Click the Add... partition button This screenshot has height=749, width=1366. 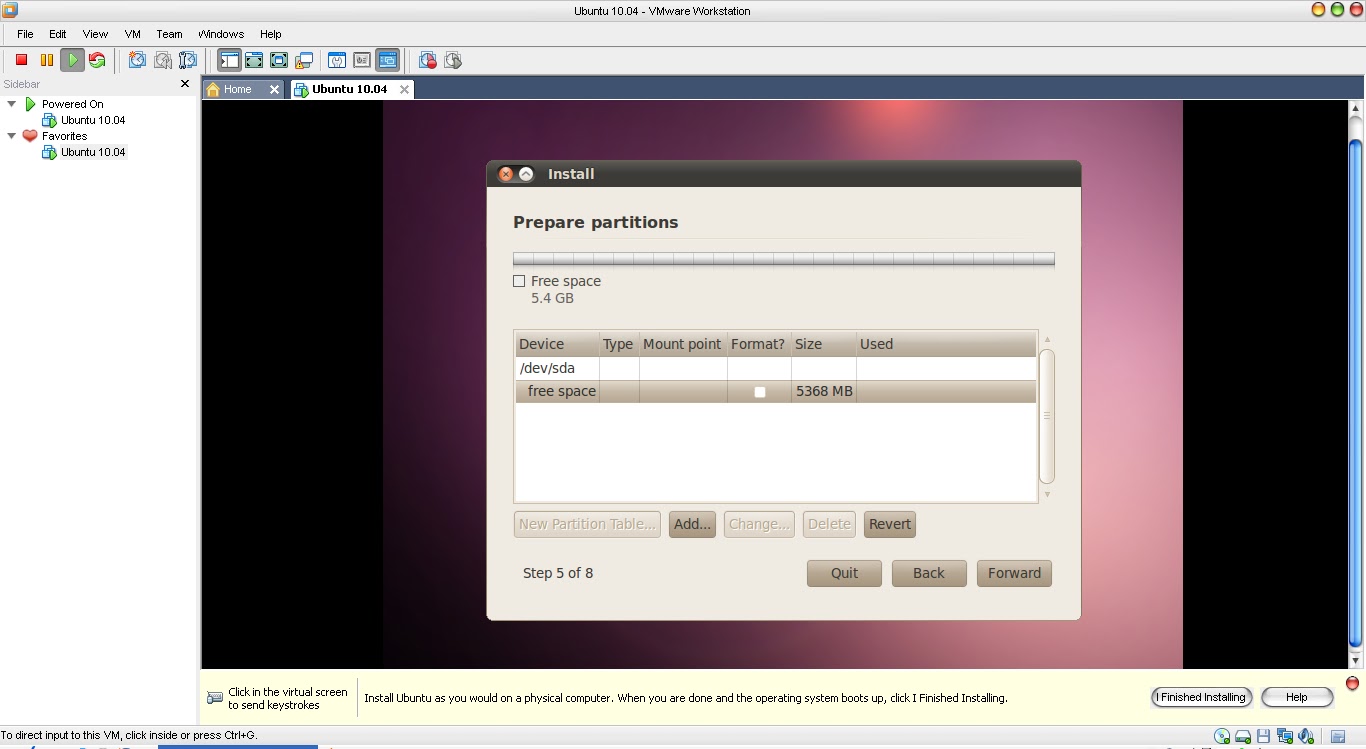click(x=692, y=524)
